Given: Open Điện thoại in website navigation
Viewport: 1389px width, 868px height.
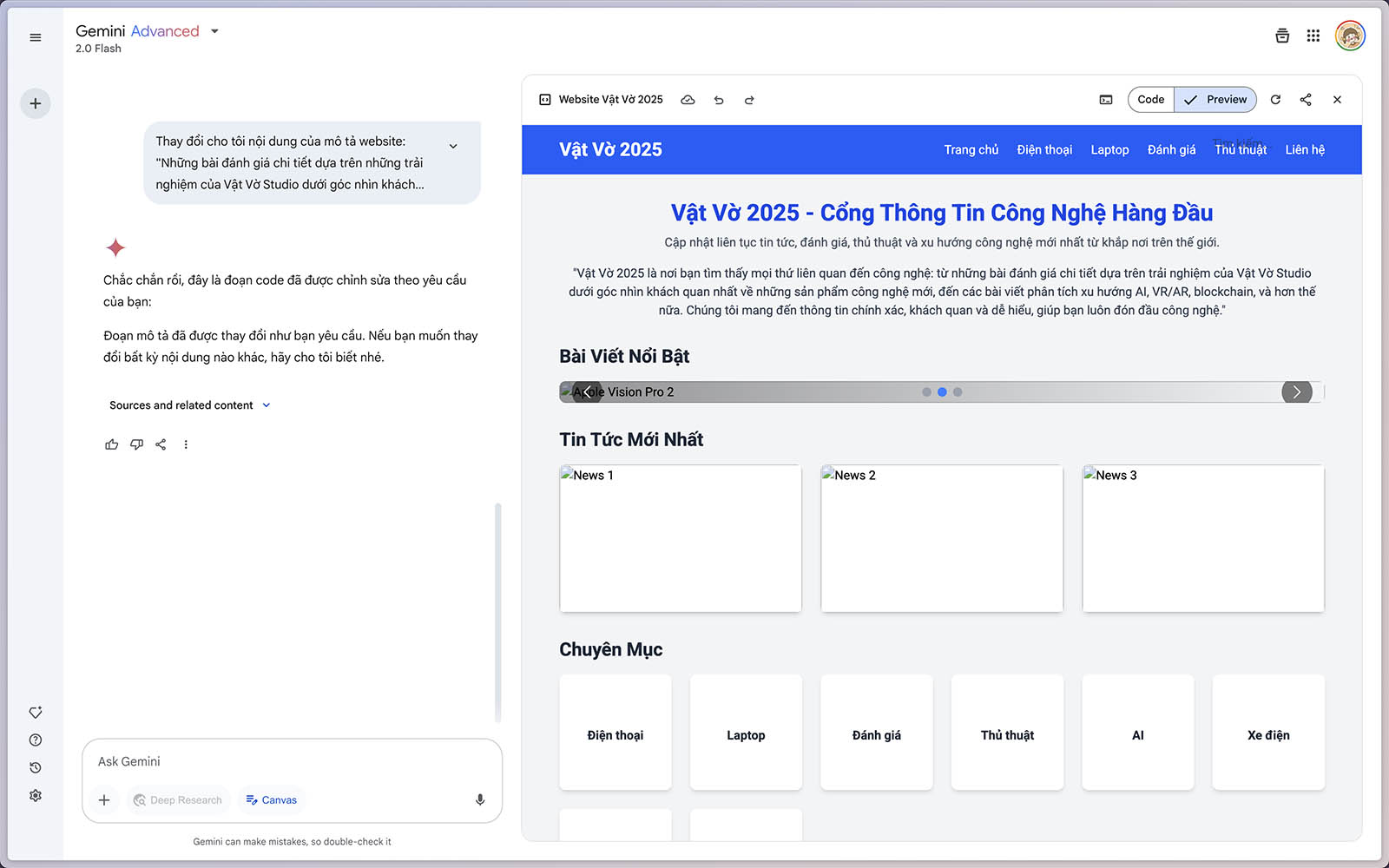Looking at the screenshot, I should coord(1044,150).
